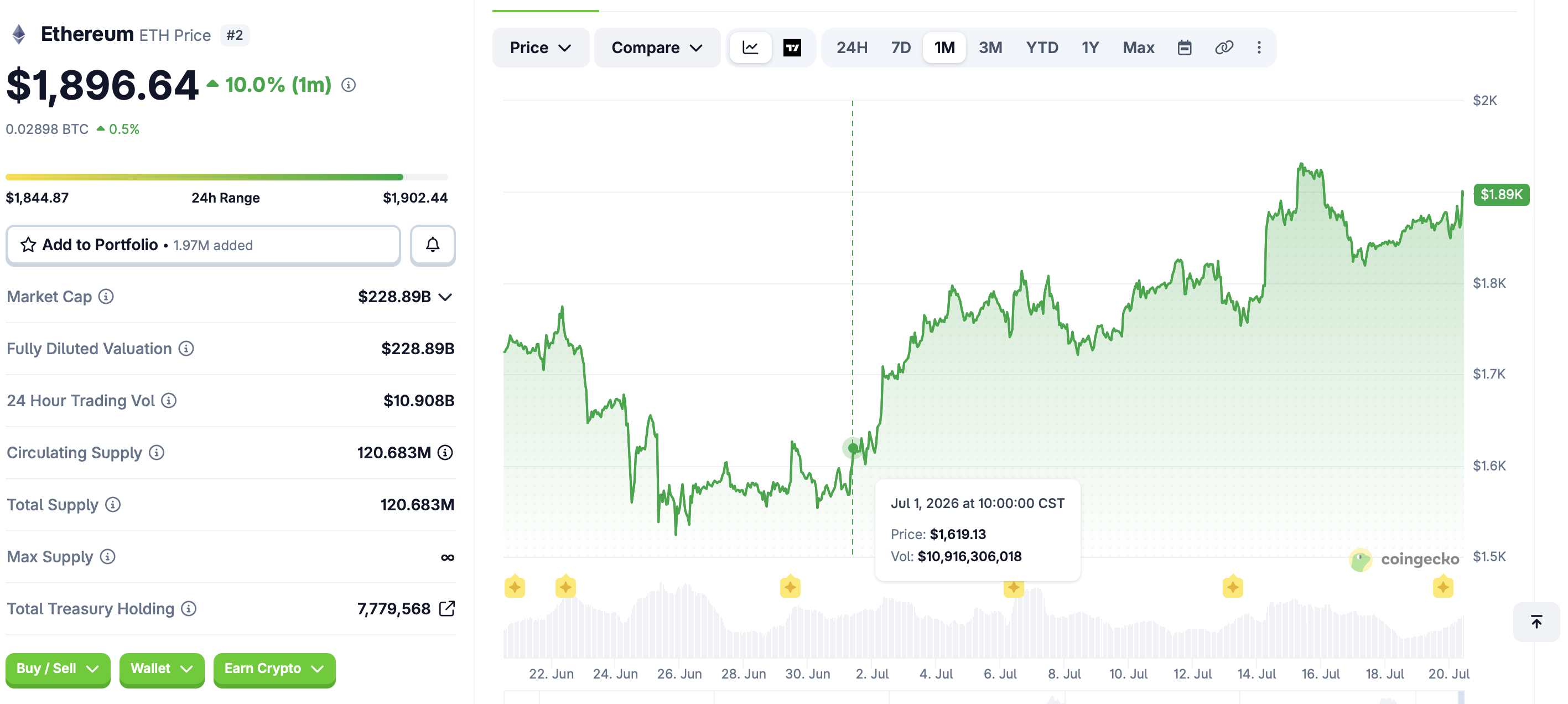Toggle the line chart view button
The image size is (1568, 704).
(x=750, y=48)
